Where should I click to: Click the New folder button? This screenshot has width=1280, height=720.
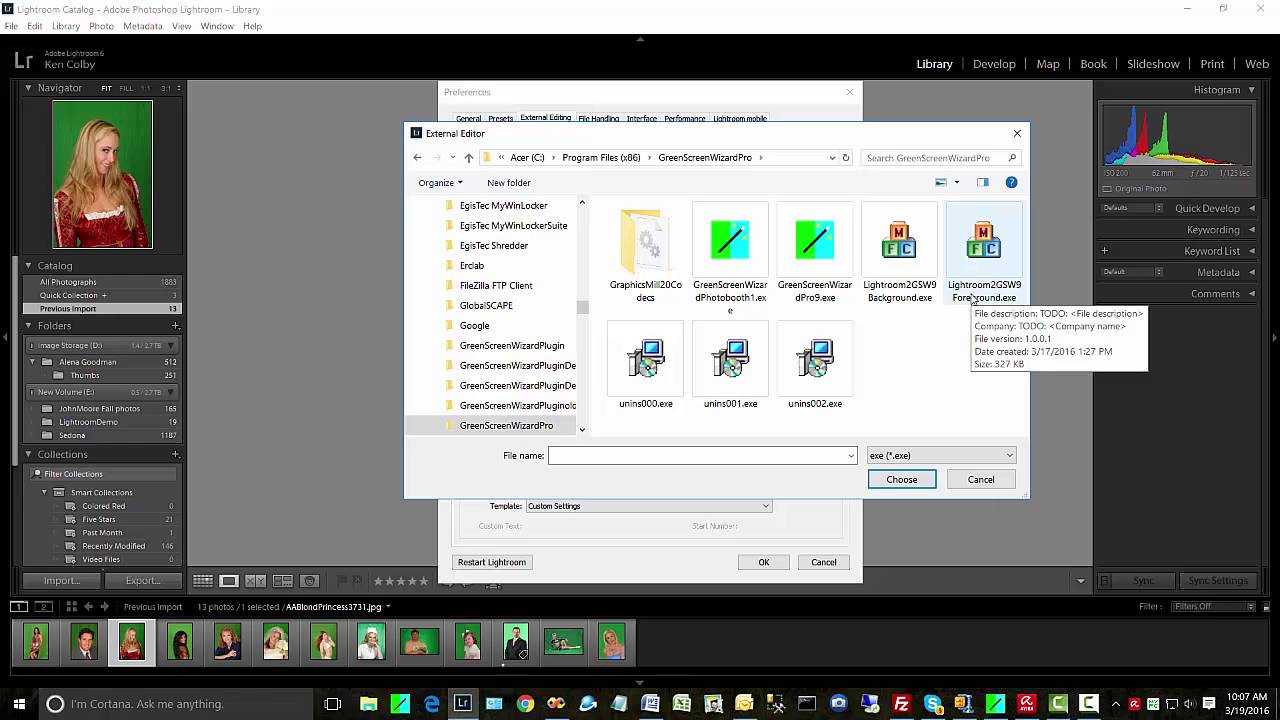[x=509, y=182]
